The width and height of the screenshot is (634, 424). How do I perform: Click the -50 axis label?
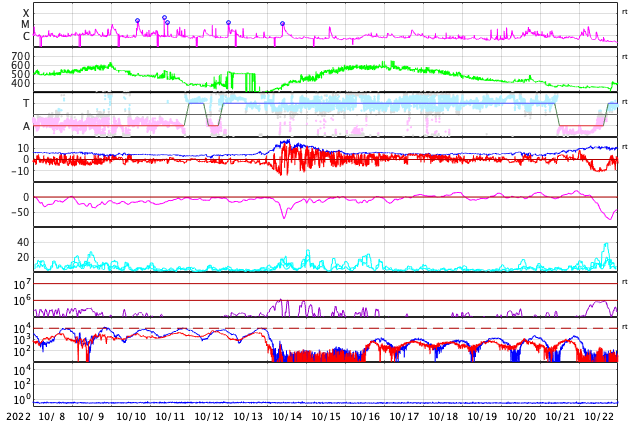click(x=20, y=212)
